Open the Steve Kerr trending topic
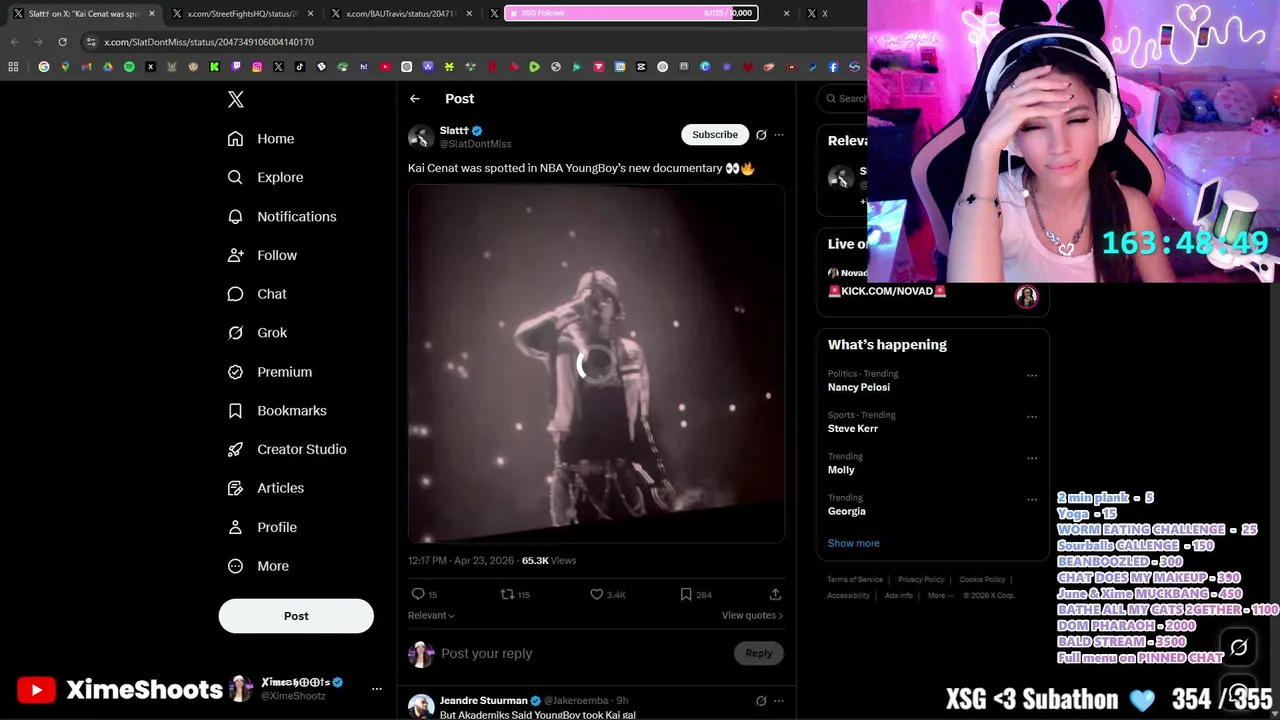 tap(853, 428)
